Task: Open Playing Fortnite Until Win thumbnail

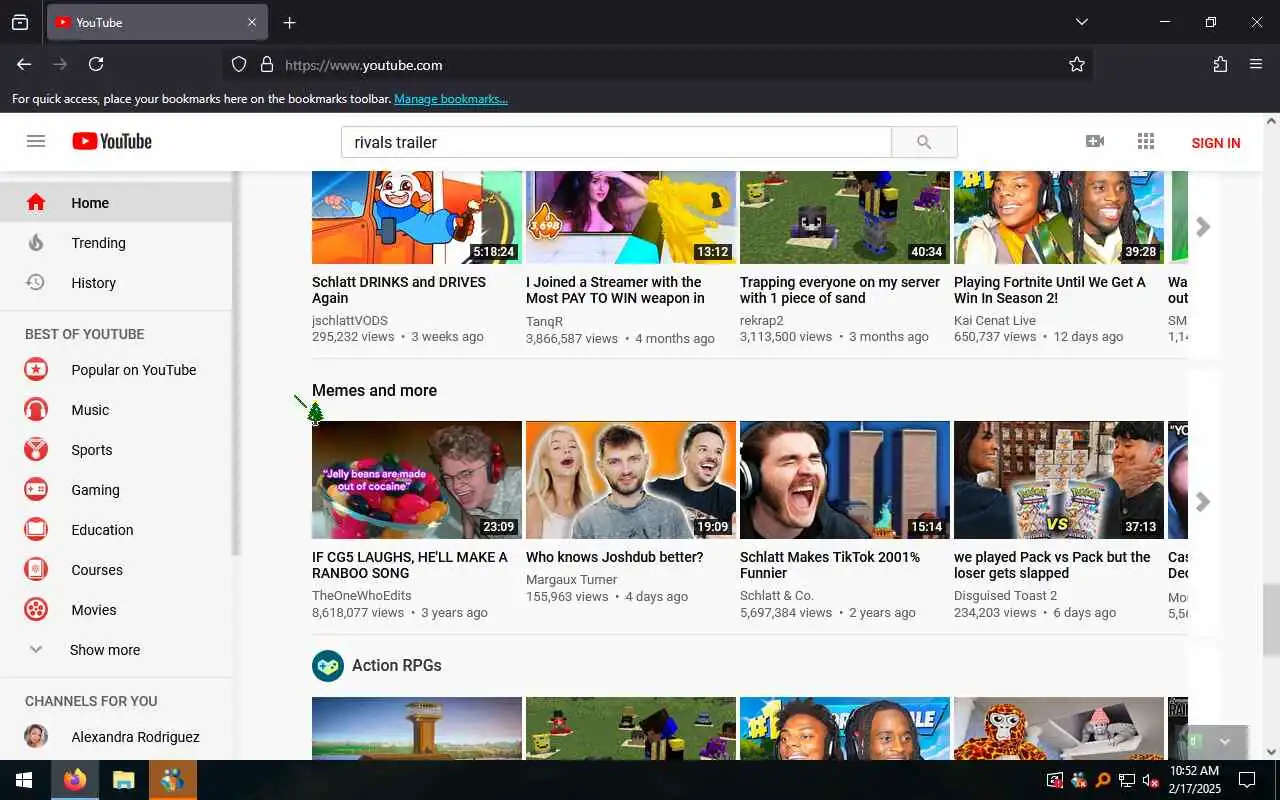Action: [1059, 217]
